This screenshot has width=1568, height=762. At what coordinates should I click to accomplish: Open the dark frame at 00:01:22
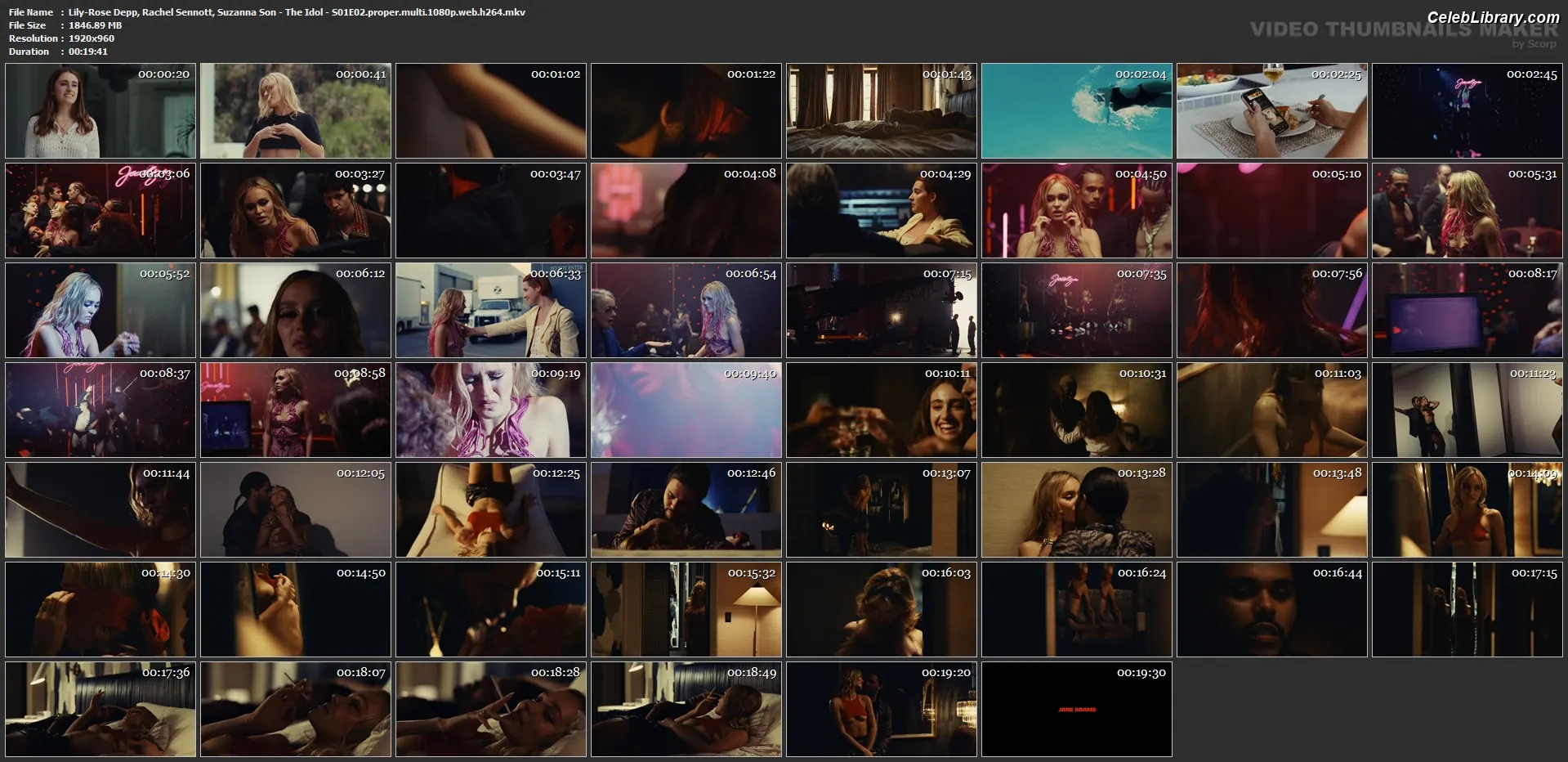tap(686, 110)
